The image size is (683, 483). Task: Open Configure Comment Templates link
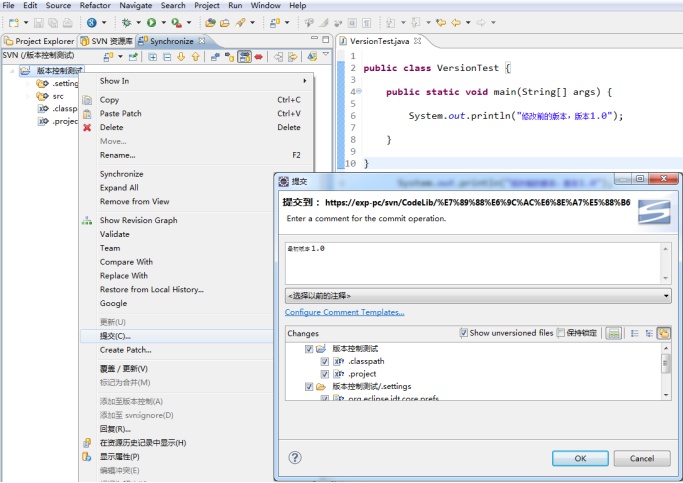click(x=345, y=312)
